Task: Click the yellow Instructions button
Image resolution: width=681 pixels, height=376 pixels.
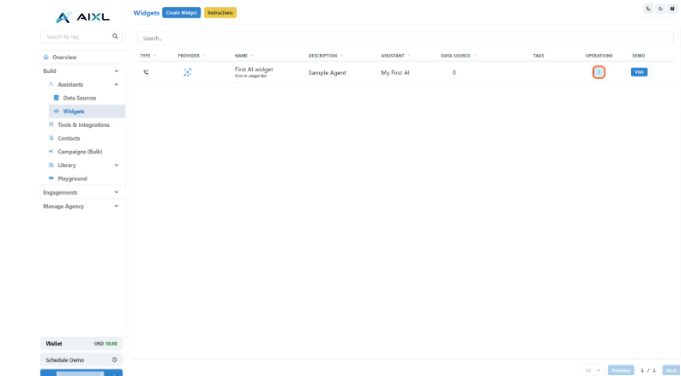Action: click(x=220, y=13)
